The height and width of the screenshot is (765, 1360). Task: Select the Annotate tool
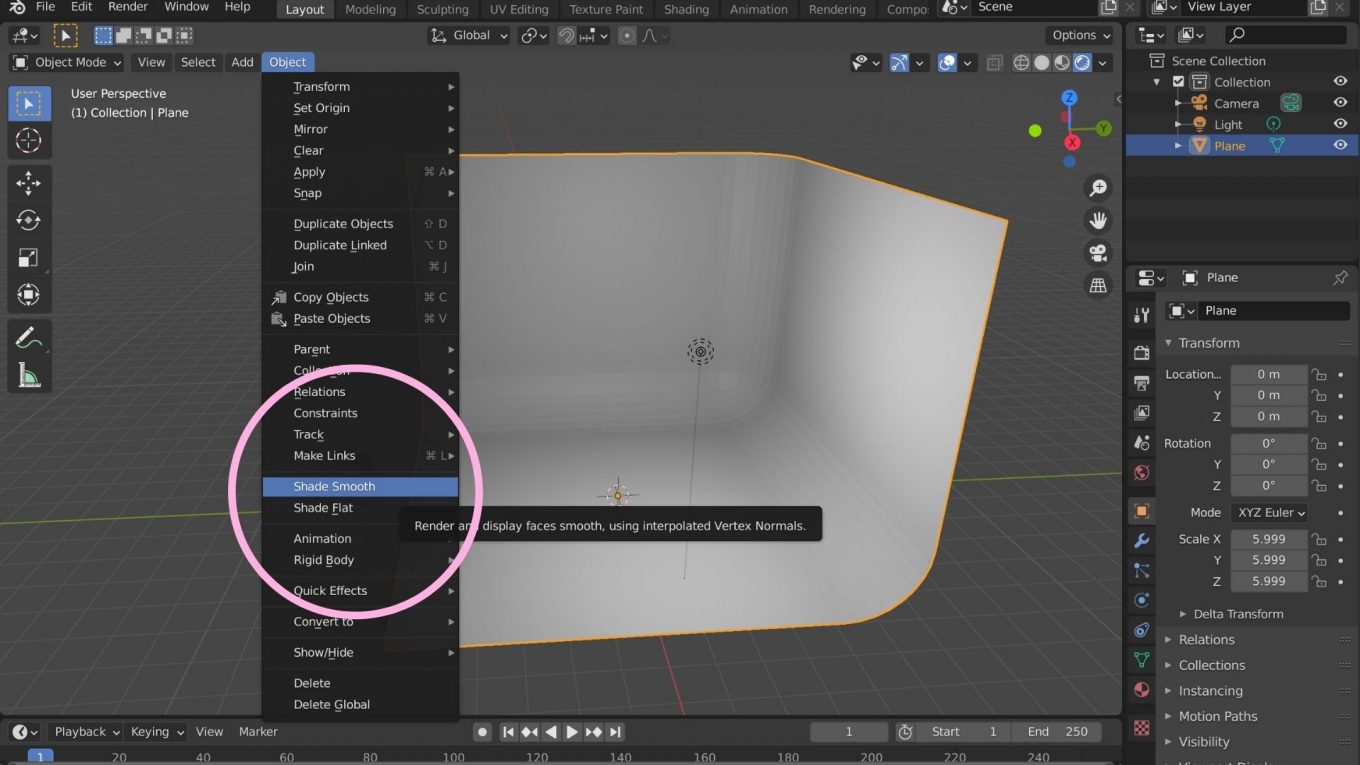click(x=28, y=337)
